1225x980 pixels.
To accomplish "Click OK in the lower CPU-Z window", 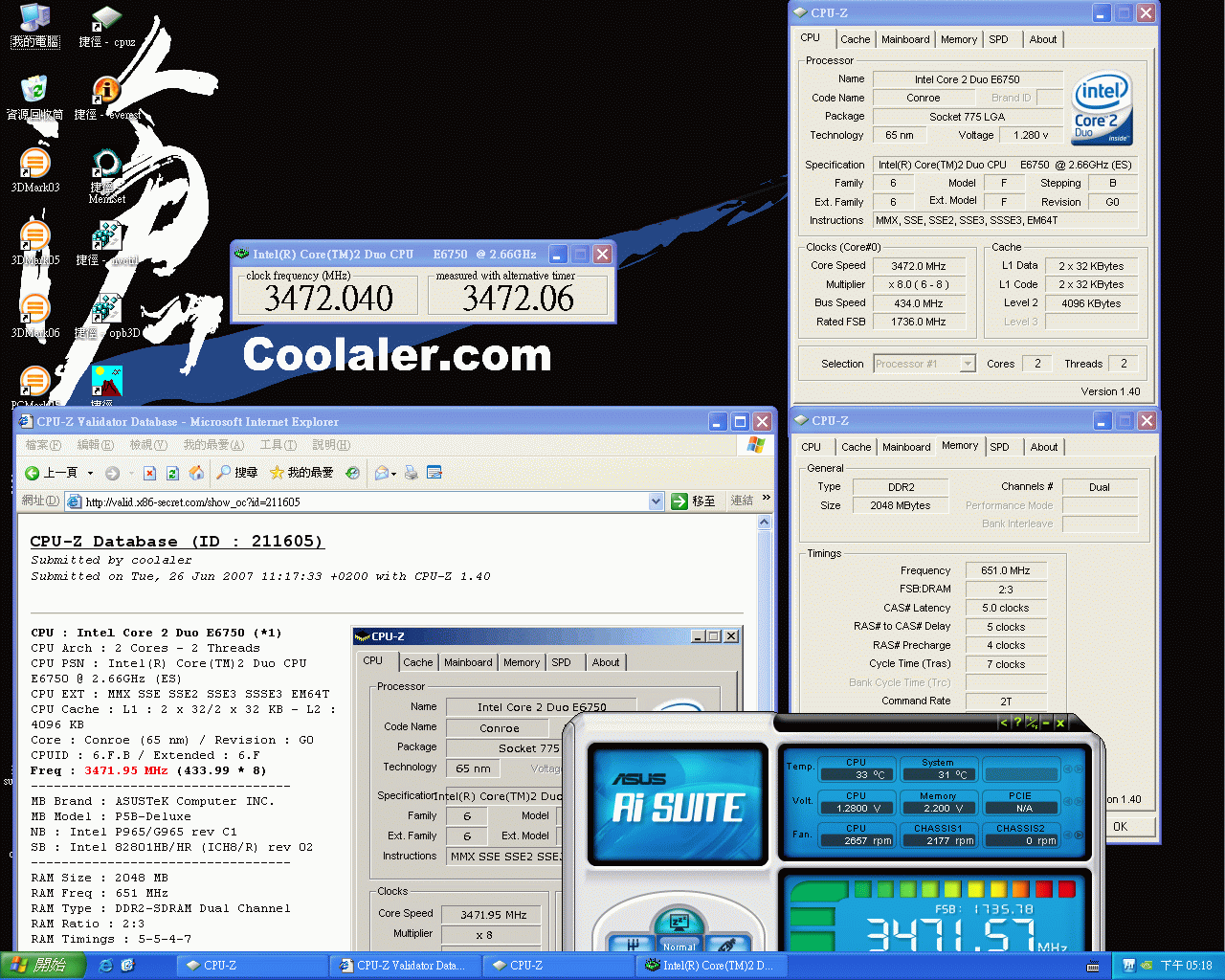I will [1120, 827].
